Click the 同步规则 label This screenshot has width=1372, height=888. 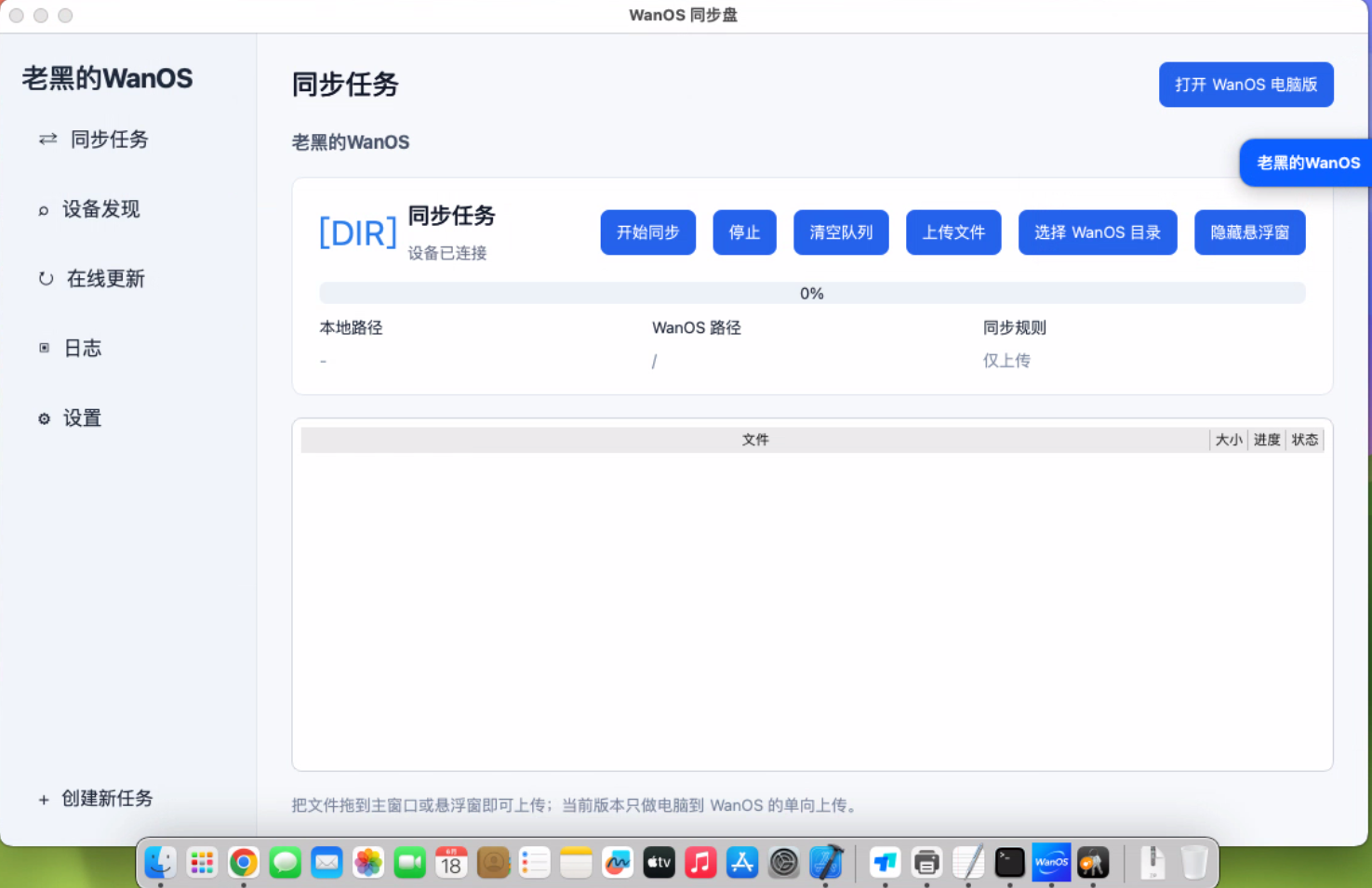tap(1015, 328)
